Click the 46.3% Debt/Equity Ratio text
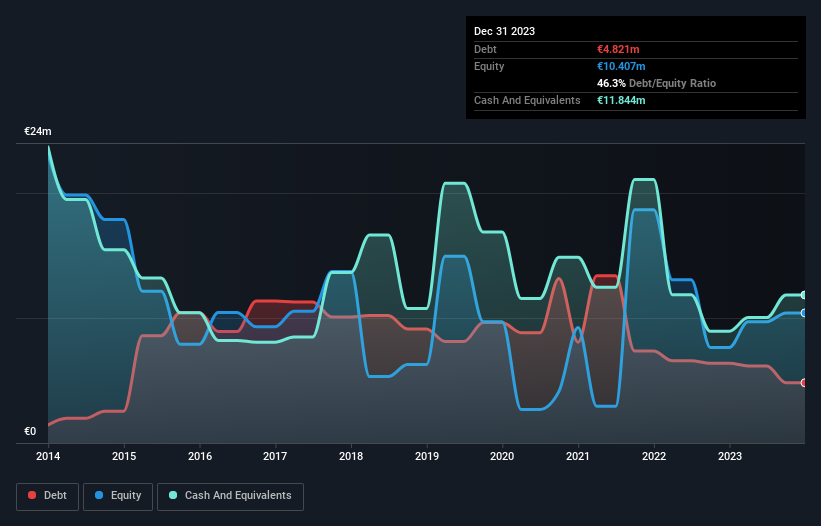 point(656,83)
